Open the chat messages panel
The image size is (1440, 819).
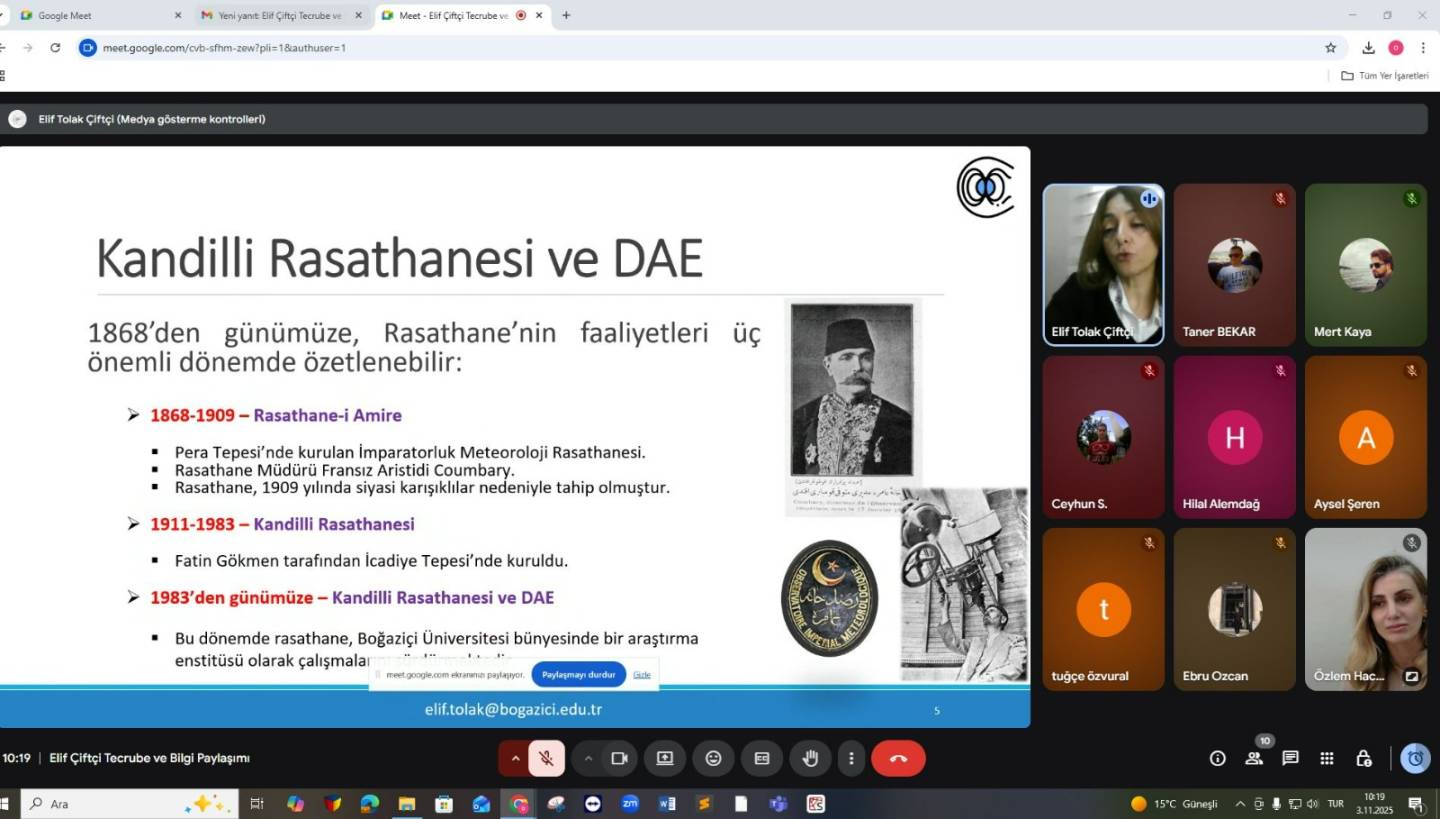coord(1290,758)
